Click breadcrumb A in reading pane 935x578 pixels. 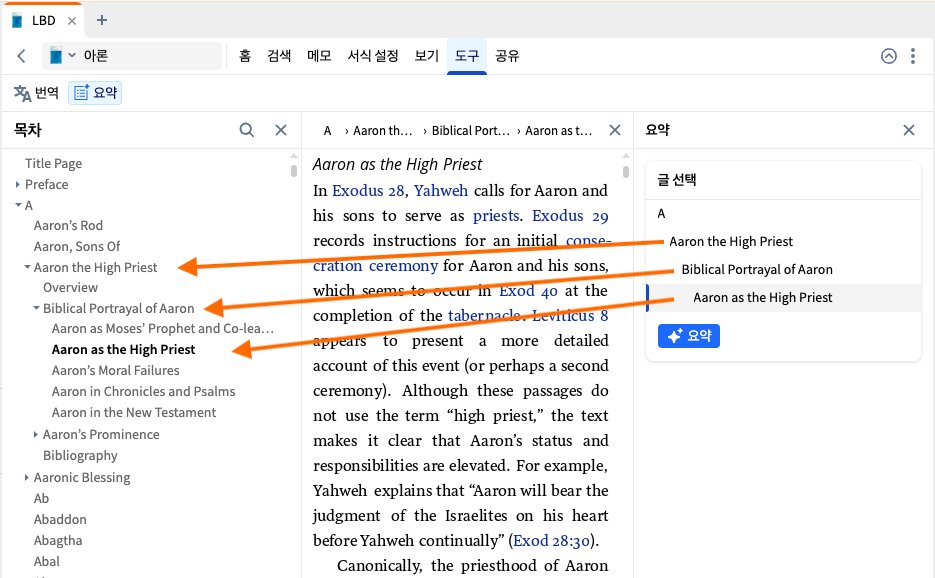coord(327,131)
